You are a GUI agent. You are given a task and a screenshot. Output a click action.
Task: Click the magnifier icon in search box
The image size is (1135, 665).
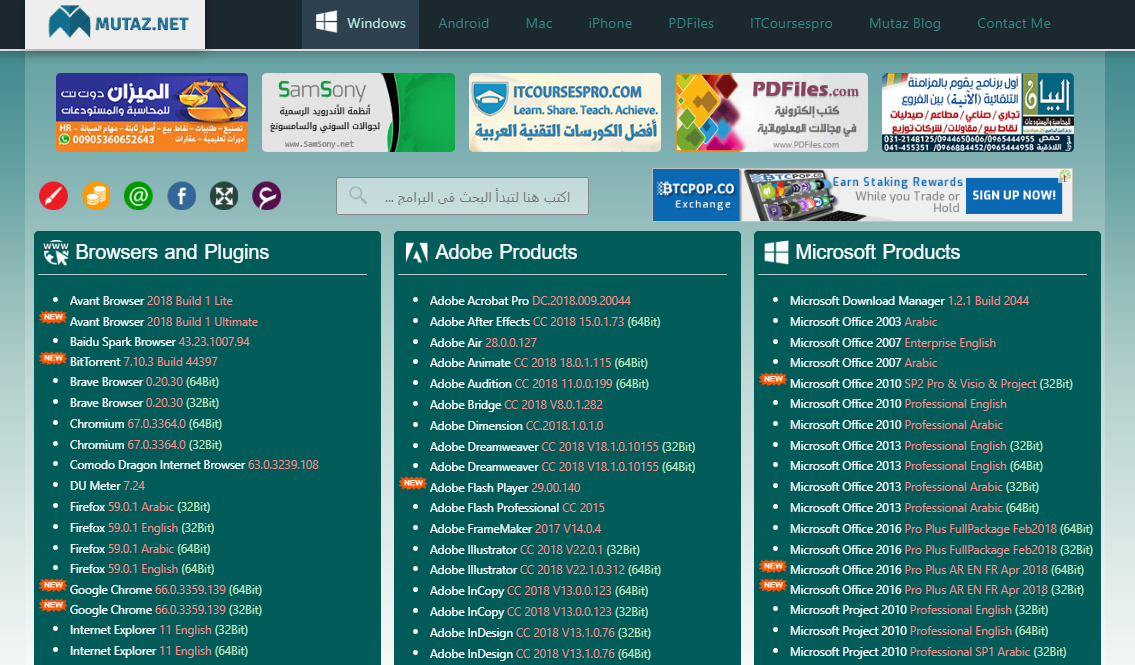[358, 195]
